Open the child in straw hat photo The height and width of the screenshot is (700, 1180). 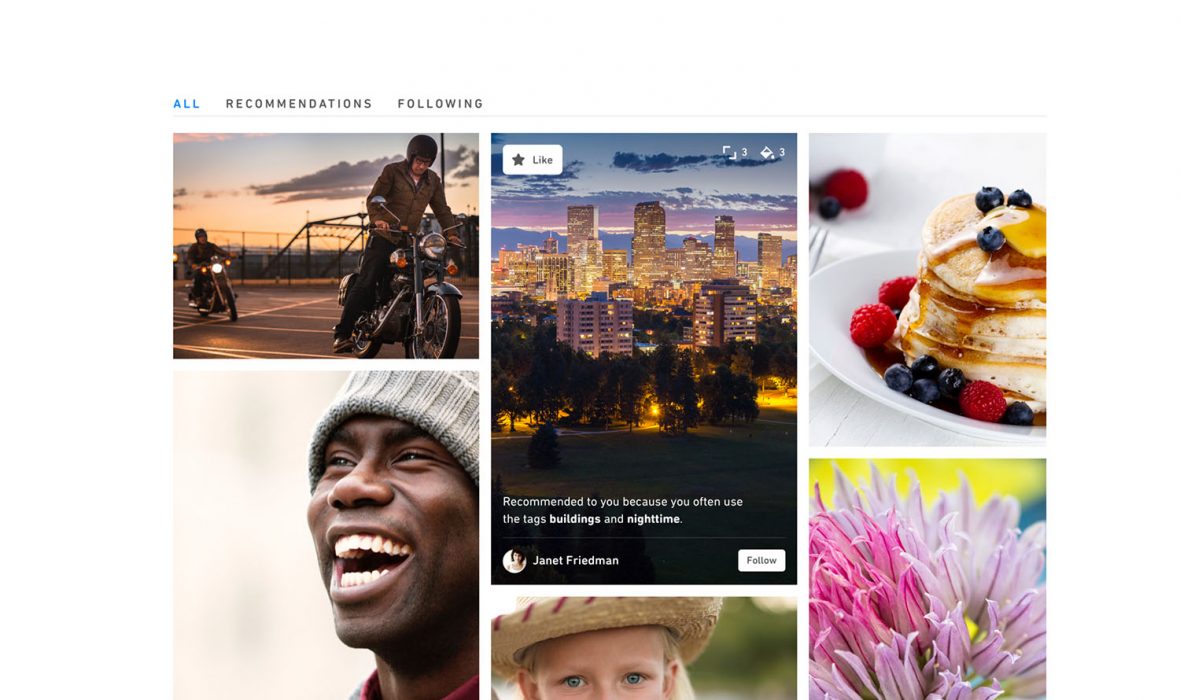tap(643, 648)
